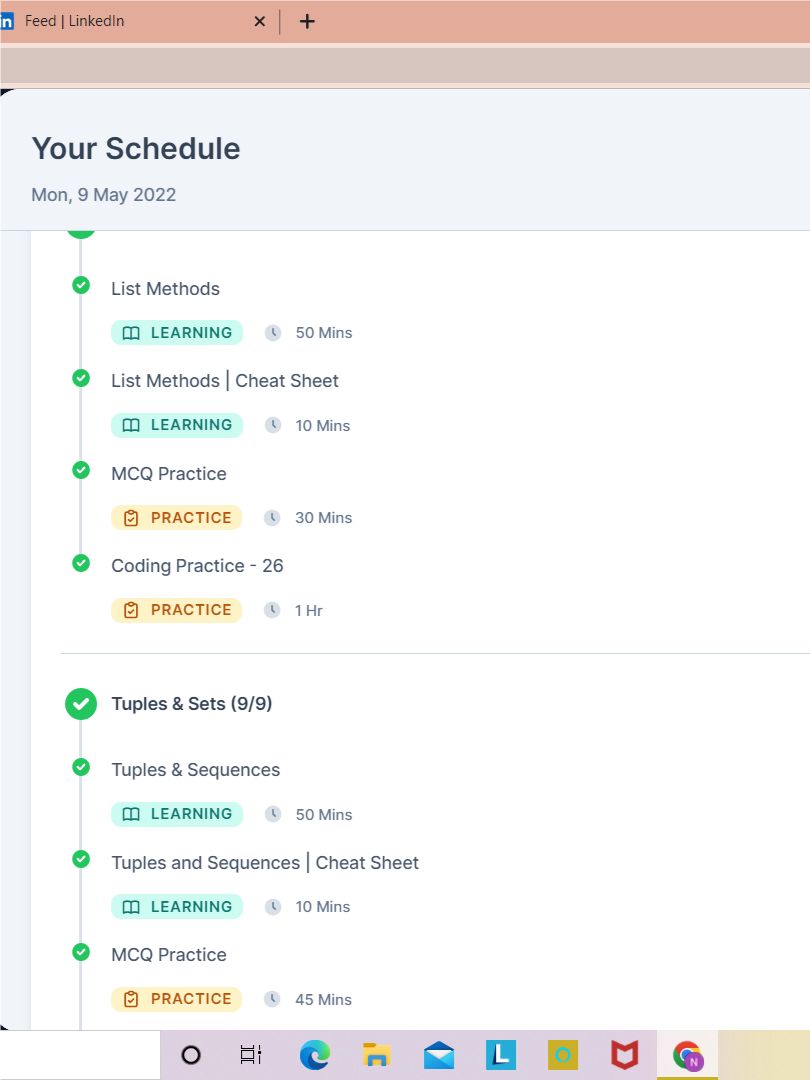Click the PRACTICE badge under Coding Practice - 26
This screenshot has width=810, height=1080.
[176, 610]
